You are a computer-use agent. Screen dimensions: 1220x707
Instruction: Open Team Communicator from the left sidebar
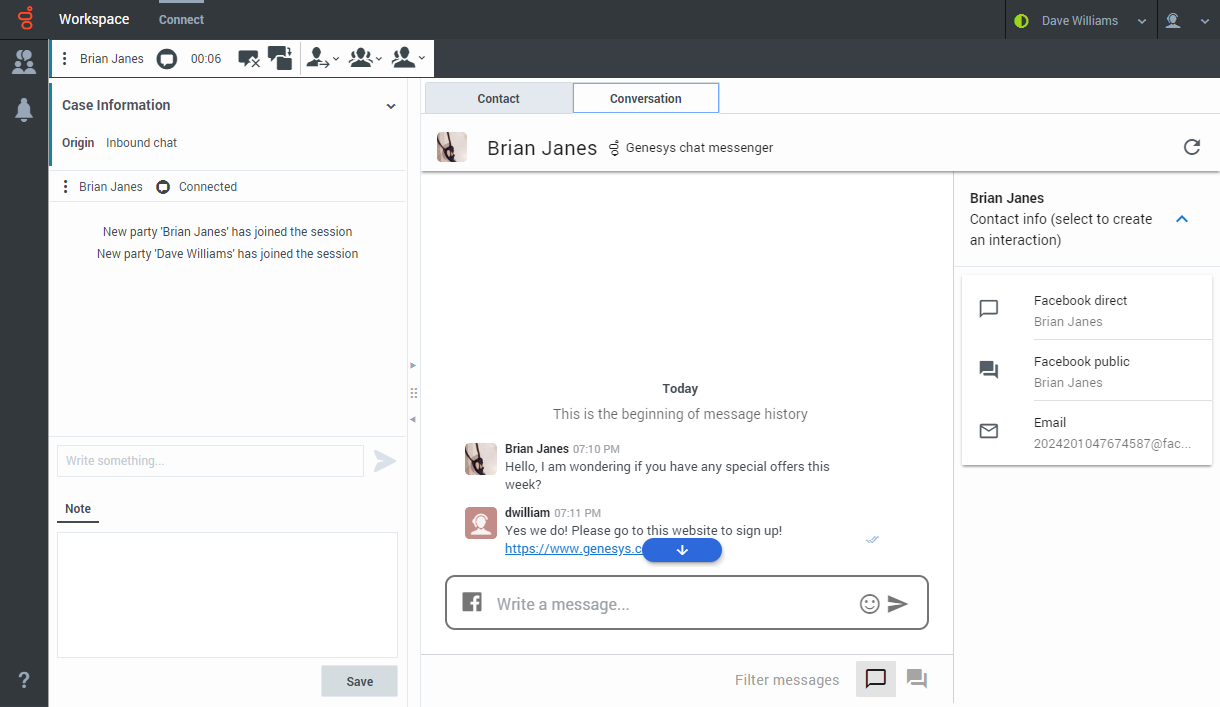[x=24, y=62]
